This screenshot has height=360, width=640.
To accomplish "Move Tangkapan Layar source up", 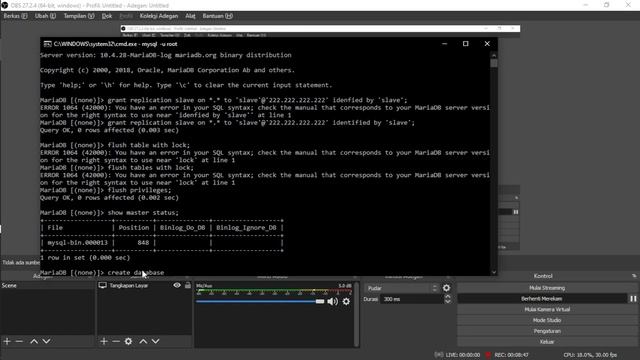I will coord(143,341).
